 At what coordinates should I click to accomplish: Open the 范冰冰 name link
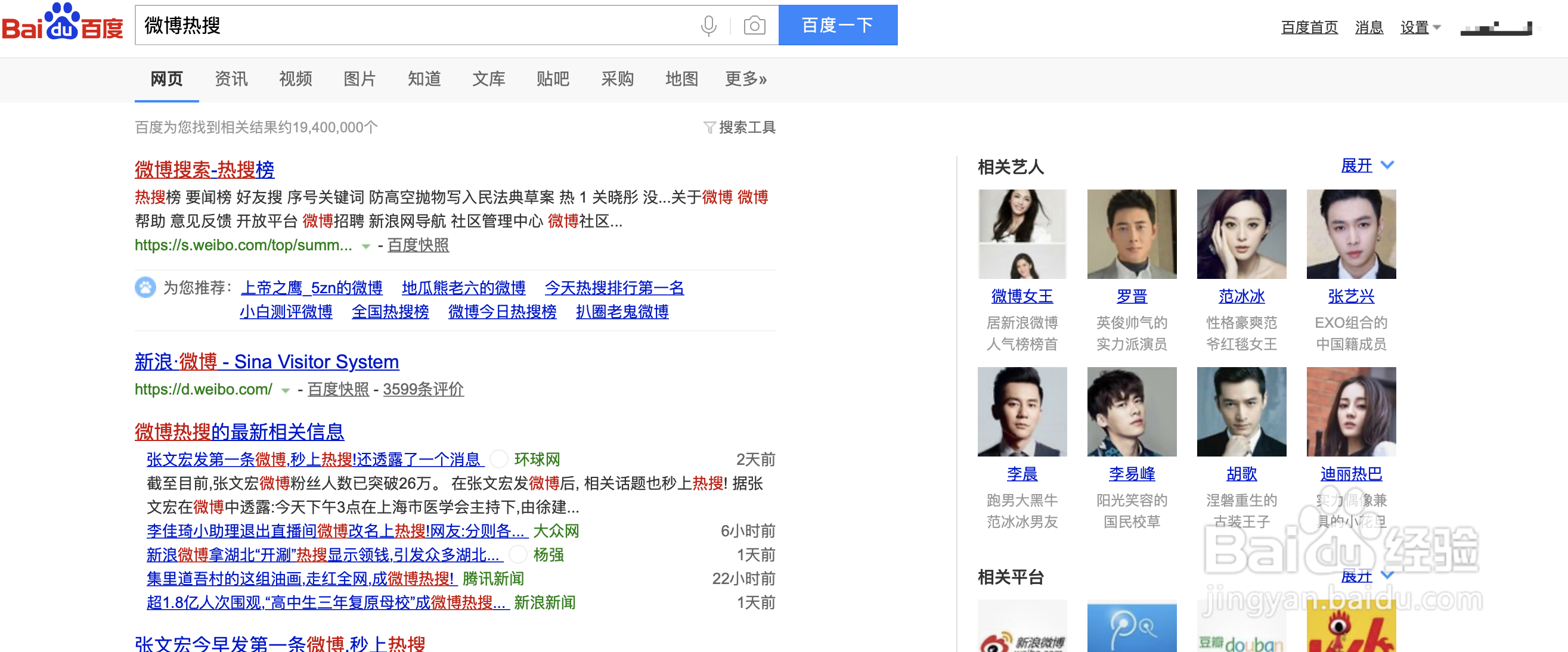pyautogui.click(x=1241, y=296)
